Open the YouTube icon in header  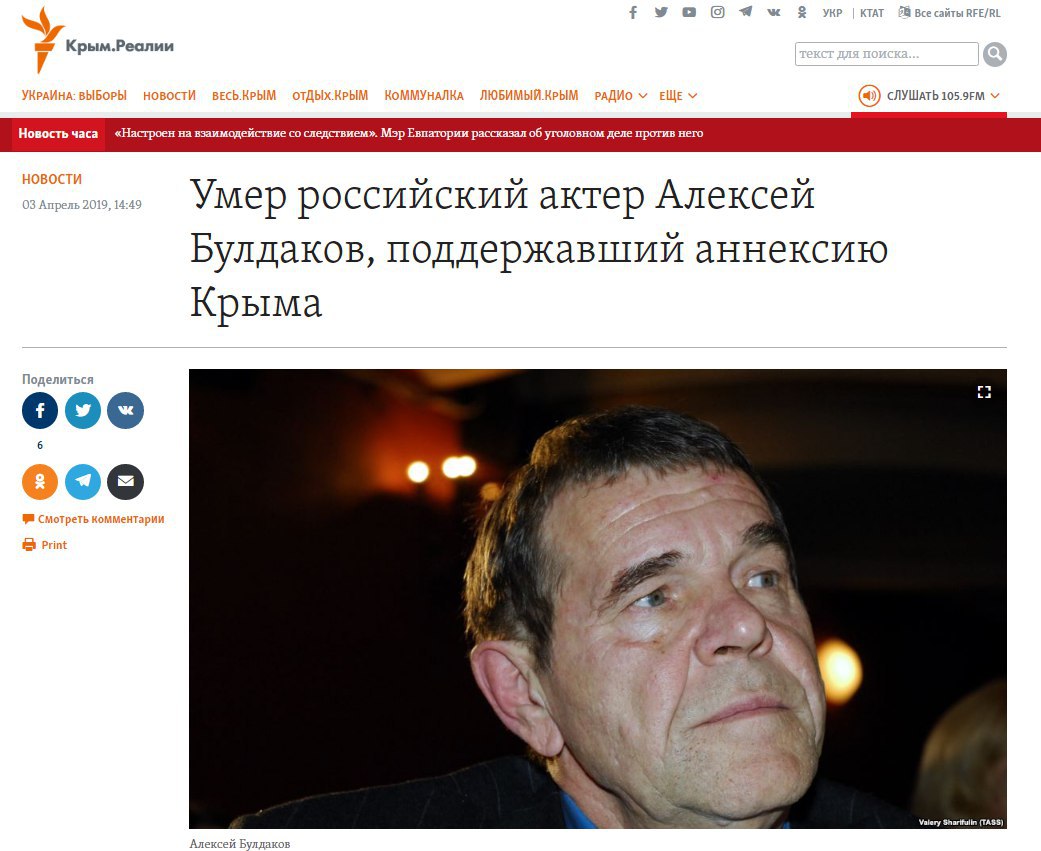point(689,13)
